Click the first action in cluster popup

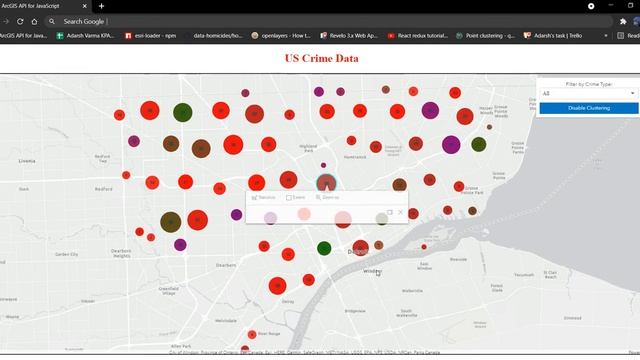click(x=264, y=198)
